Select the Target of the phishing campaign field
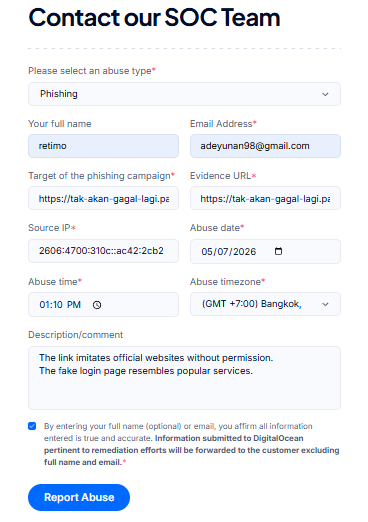This screenshot has width=368, height=522. pos(103,198)
